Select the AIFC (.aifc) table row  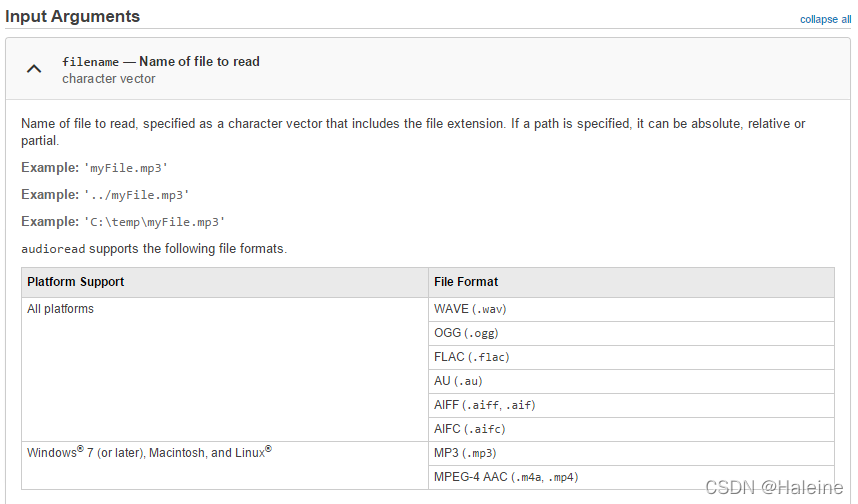coord(631,430)
